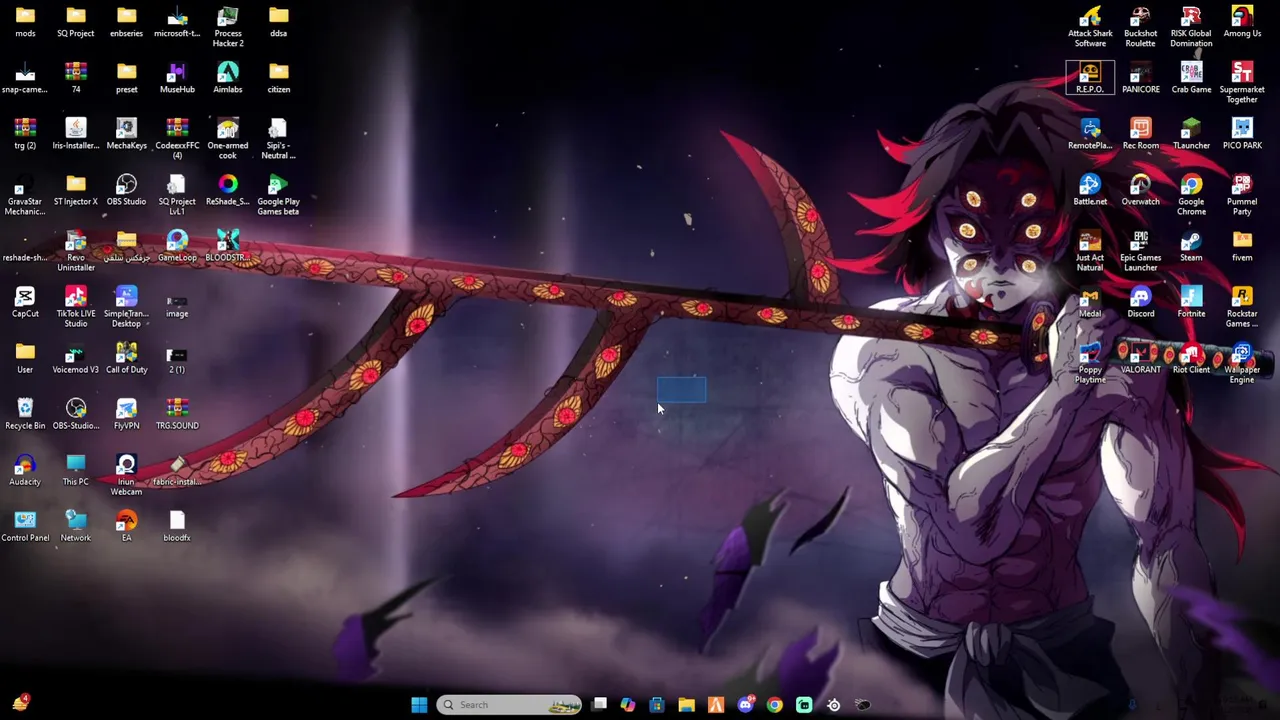Select the This PC icon

coord(76,469)
